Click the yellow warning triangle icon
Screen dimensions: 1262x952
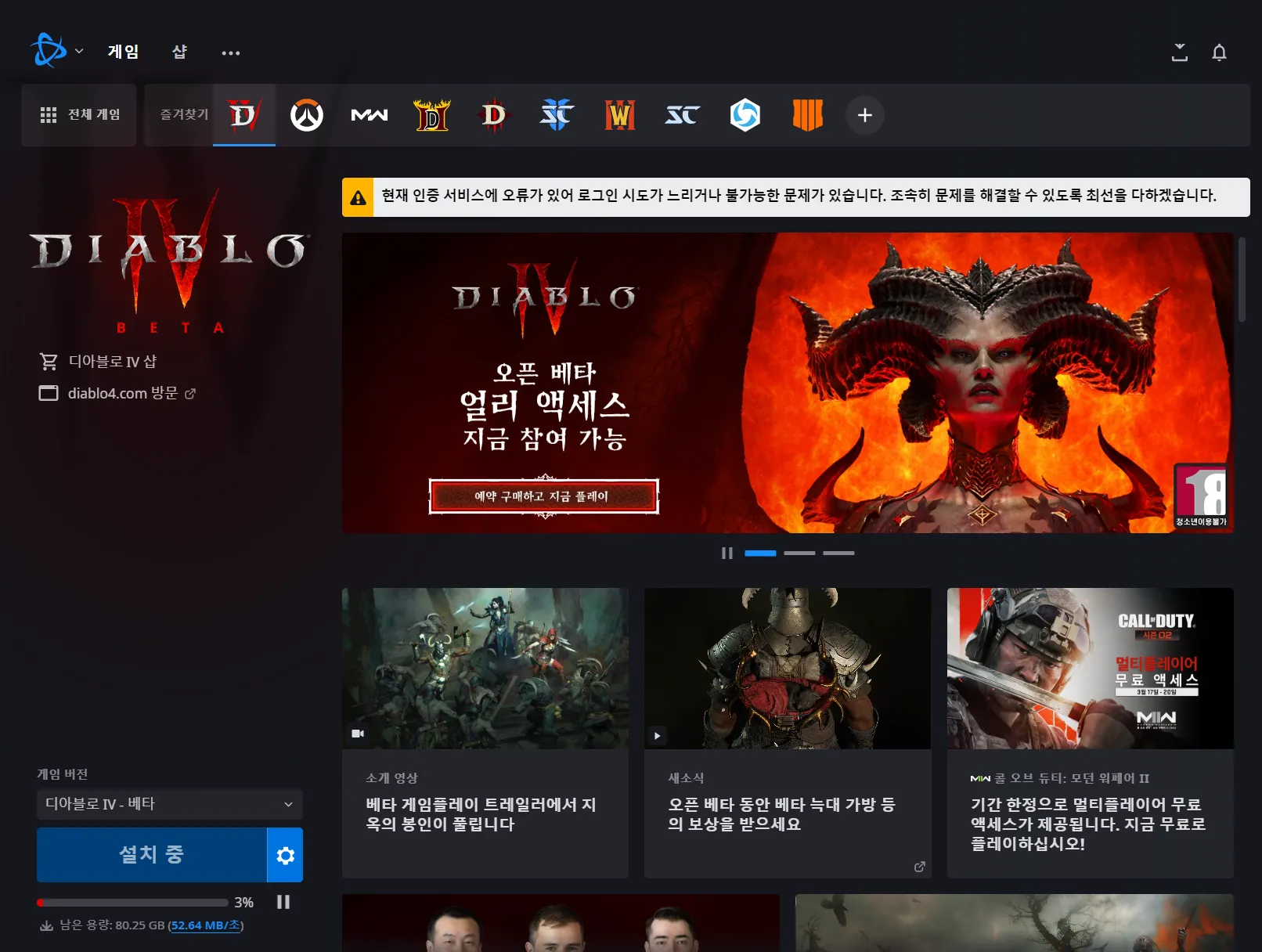coord(358,197)
